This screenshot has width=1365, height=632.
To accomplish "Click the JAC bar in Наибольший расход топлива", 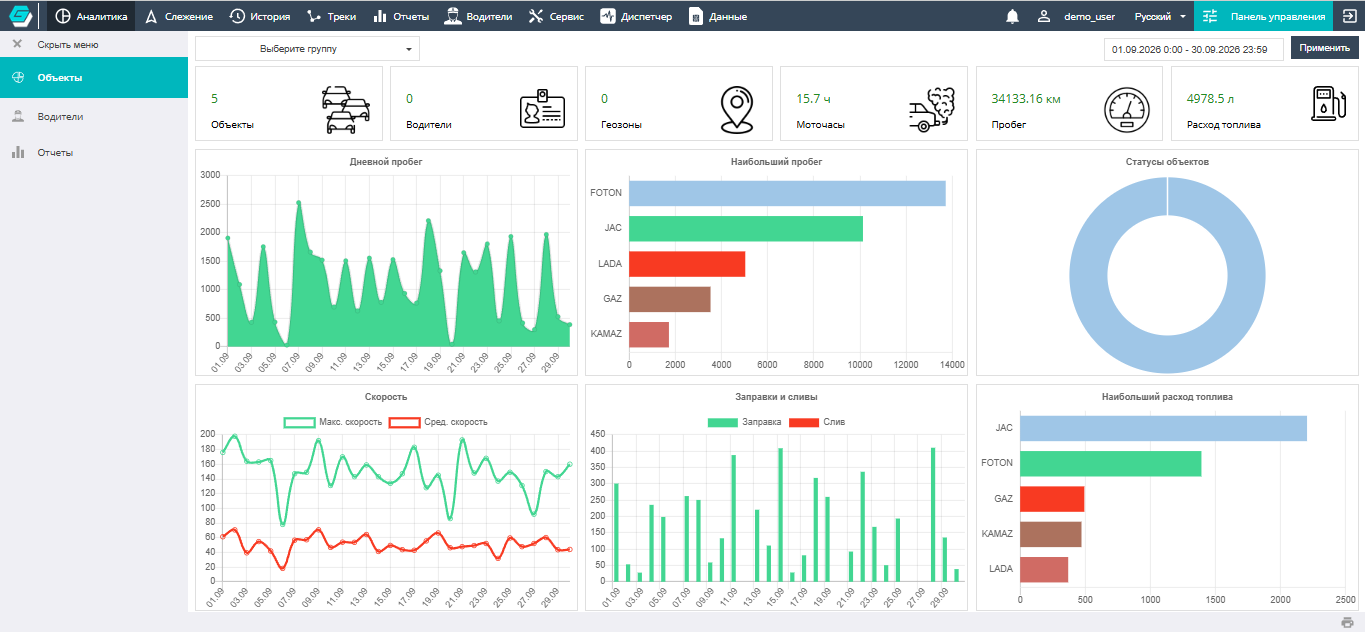I will coord(1163,428).
